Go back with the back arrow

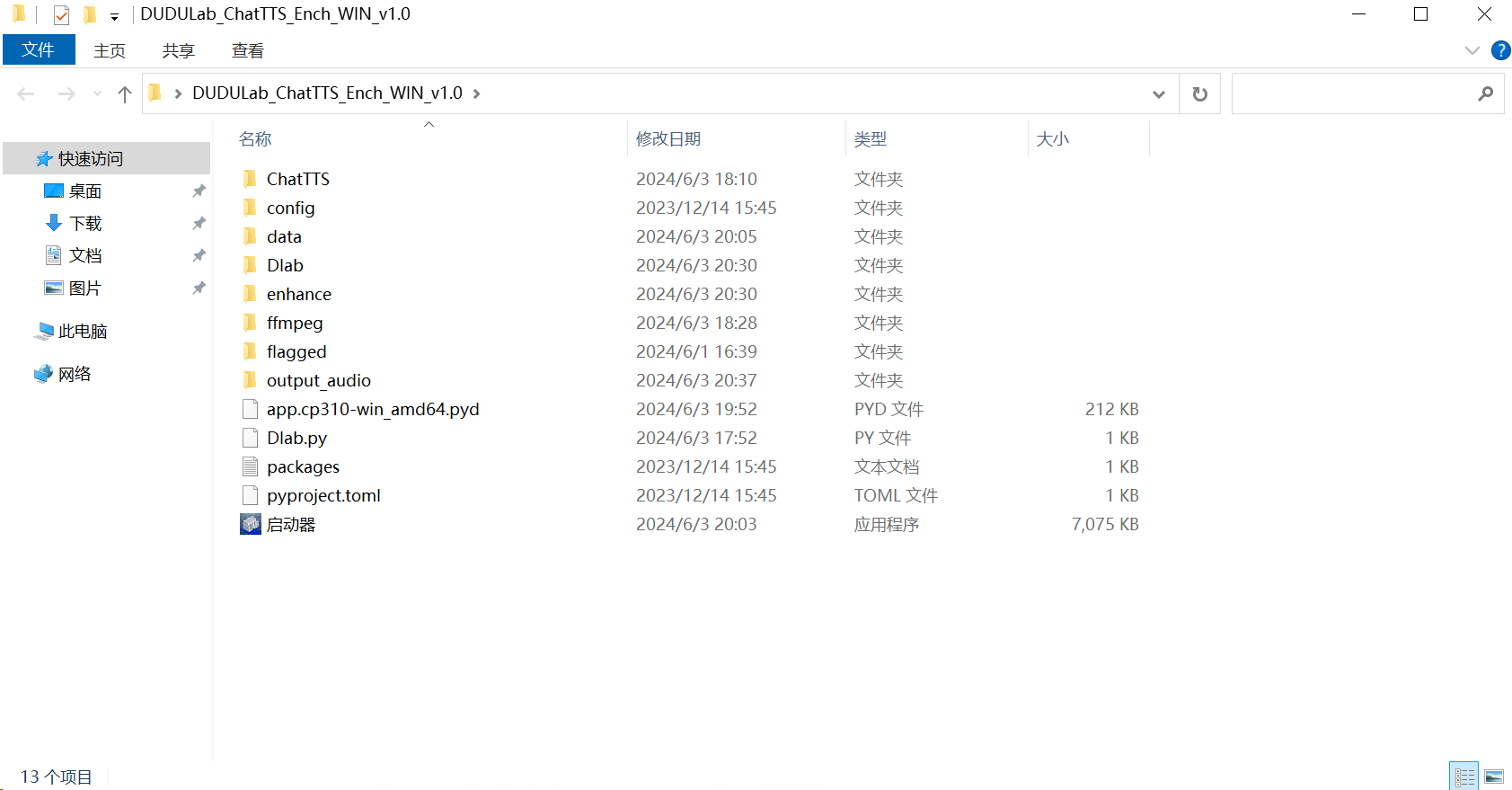tap(26, 93)
